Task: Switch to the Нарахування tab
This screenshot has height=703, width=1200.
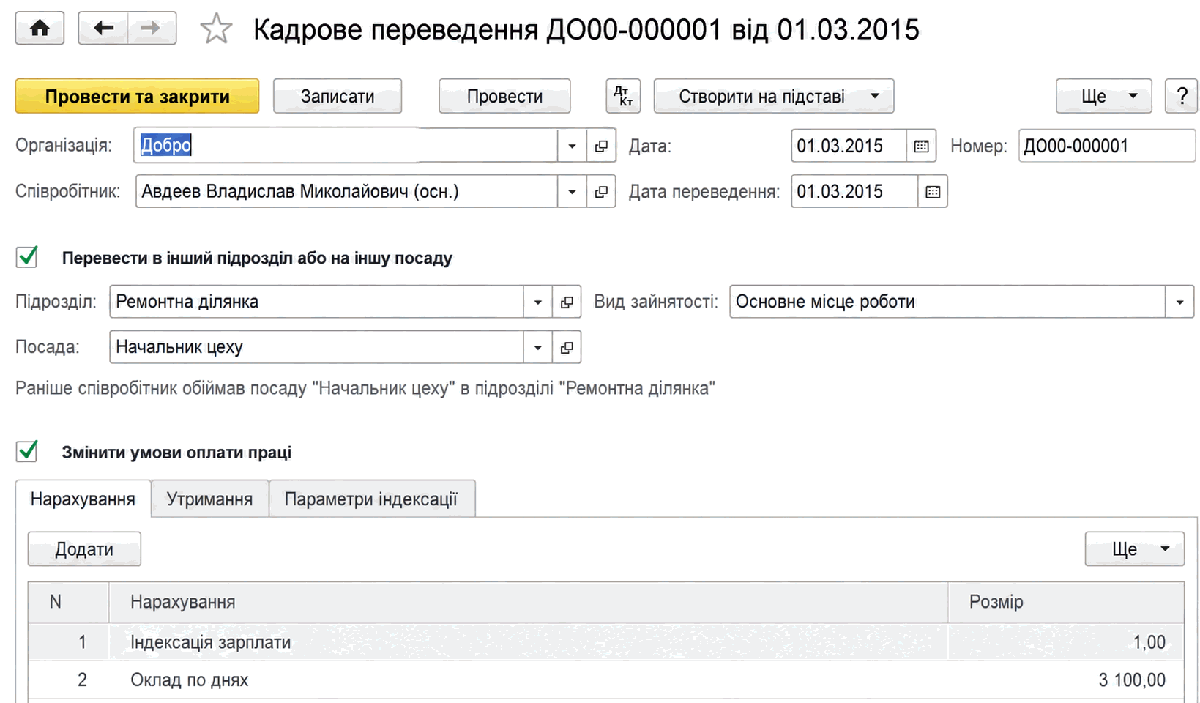Action: (x=83, y=498)
